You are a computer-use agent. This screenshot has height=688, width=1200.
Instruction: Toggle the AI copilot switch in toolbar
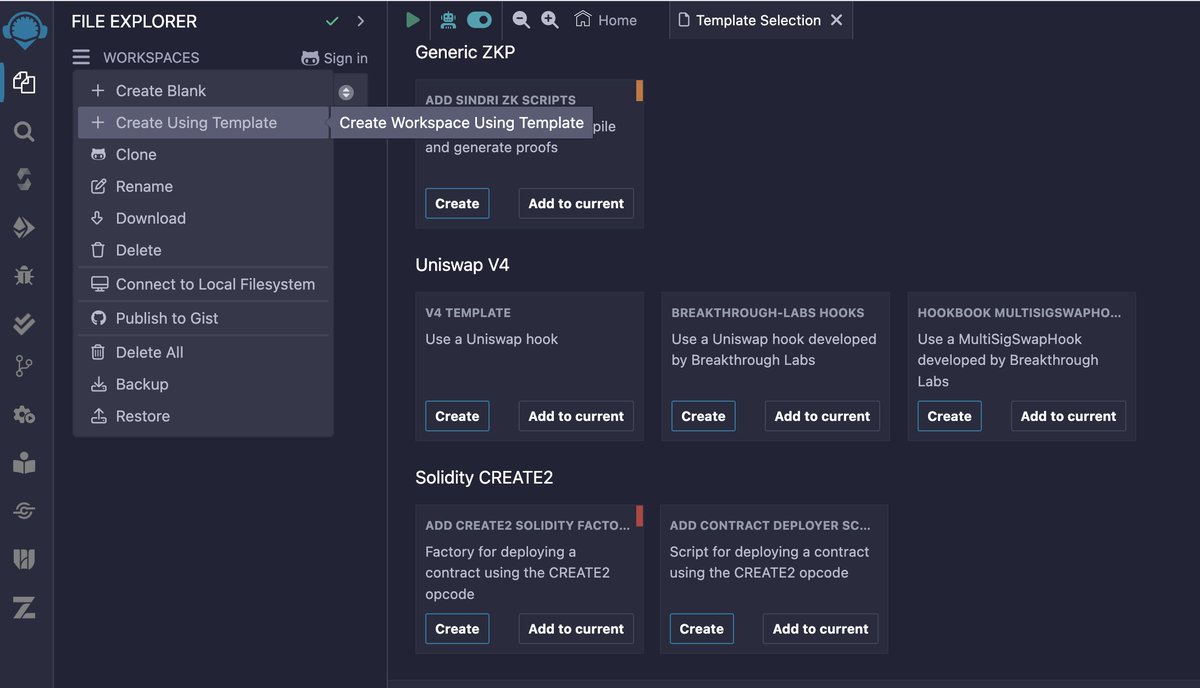[479, 20]
